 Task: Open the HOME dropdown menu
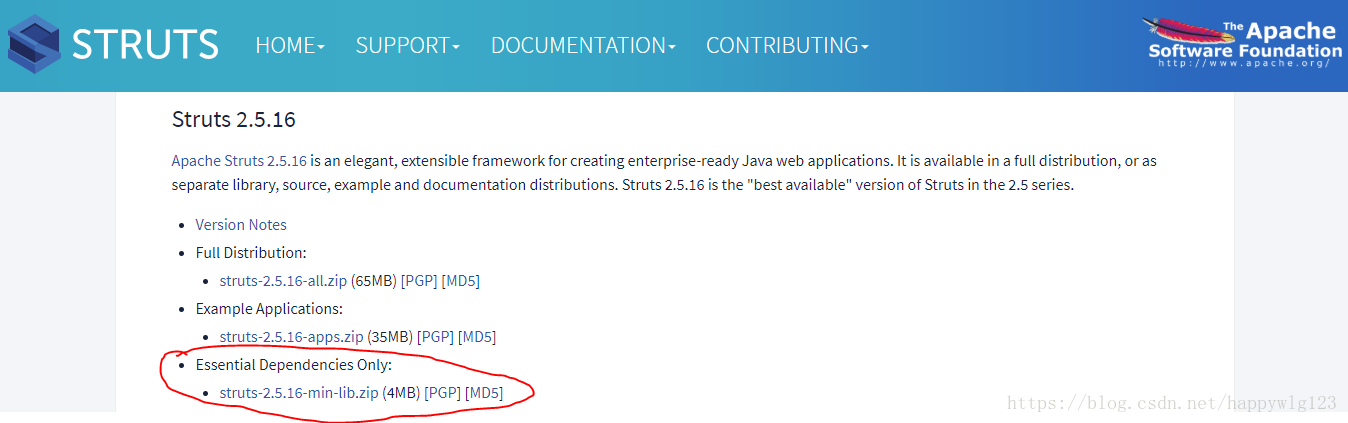pyautogui.click(x=290, y=46)
